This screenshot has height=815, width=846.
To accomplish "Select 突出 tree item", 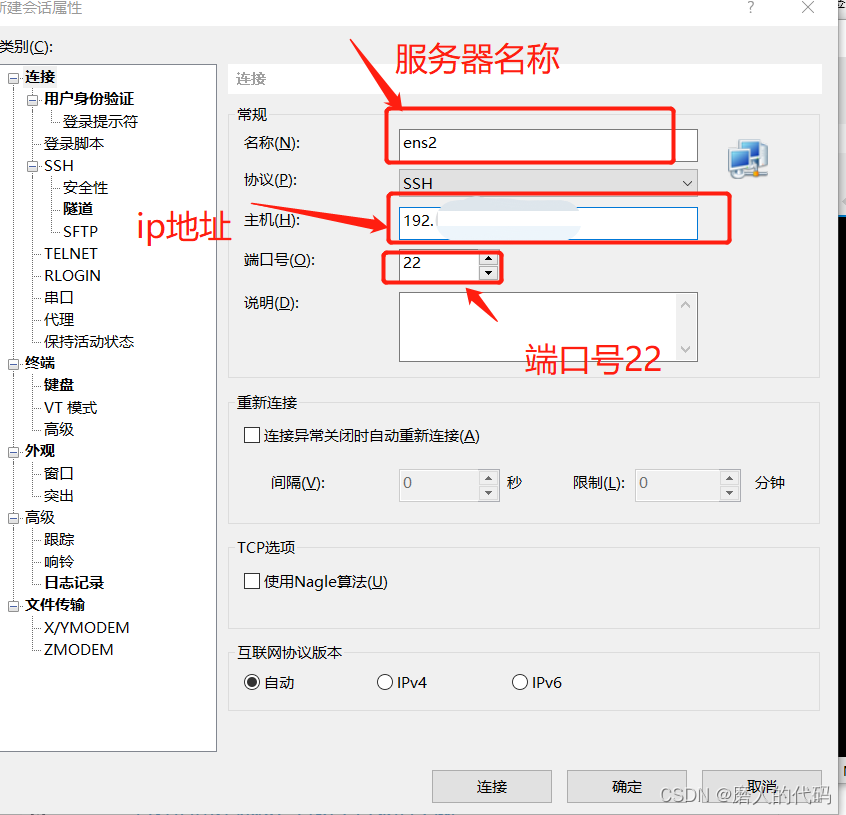I will pos(58,496).
